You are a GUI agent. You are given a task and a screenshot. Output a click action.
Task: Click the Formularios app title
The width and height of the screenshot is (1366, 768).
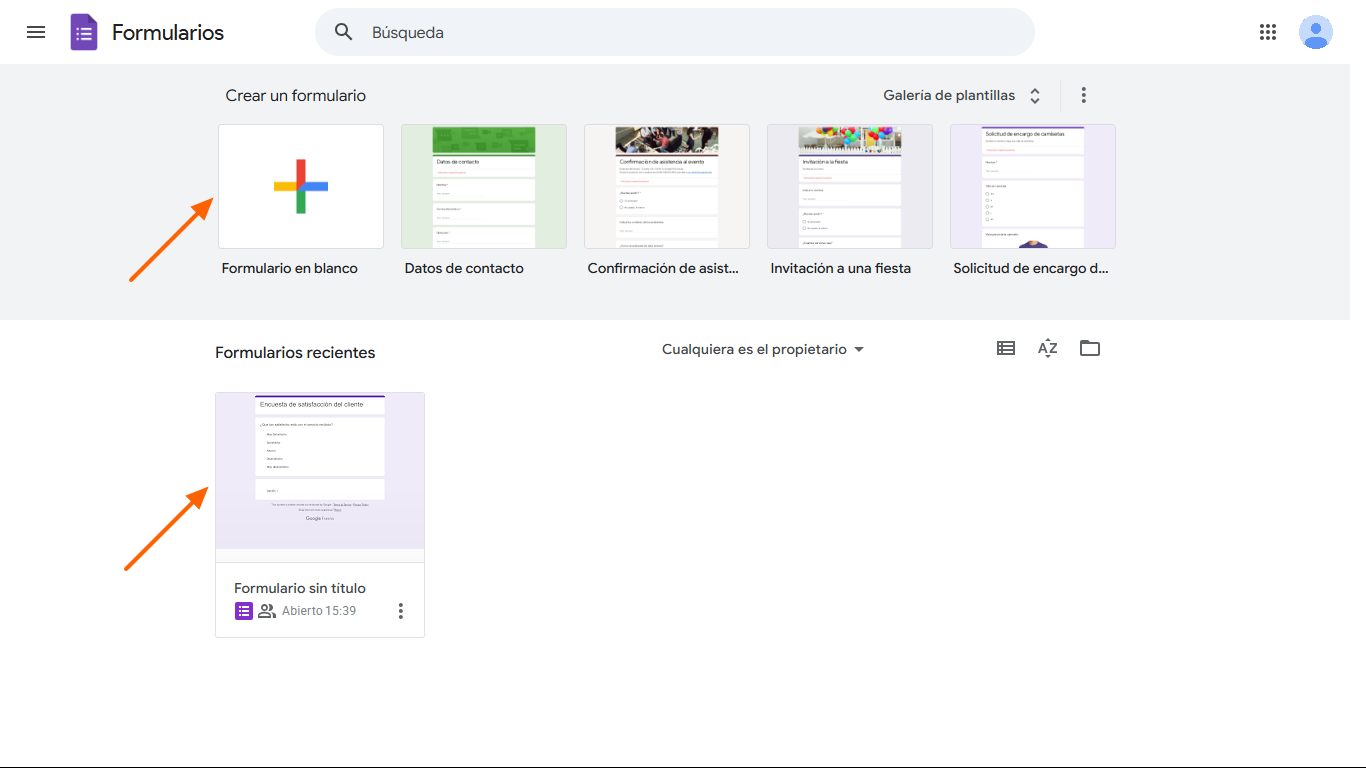click(168, 32)
